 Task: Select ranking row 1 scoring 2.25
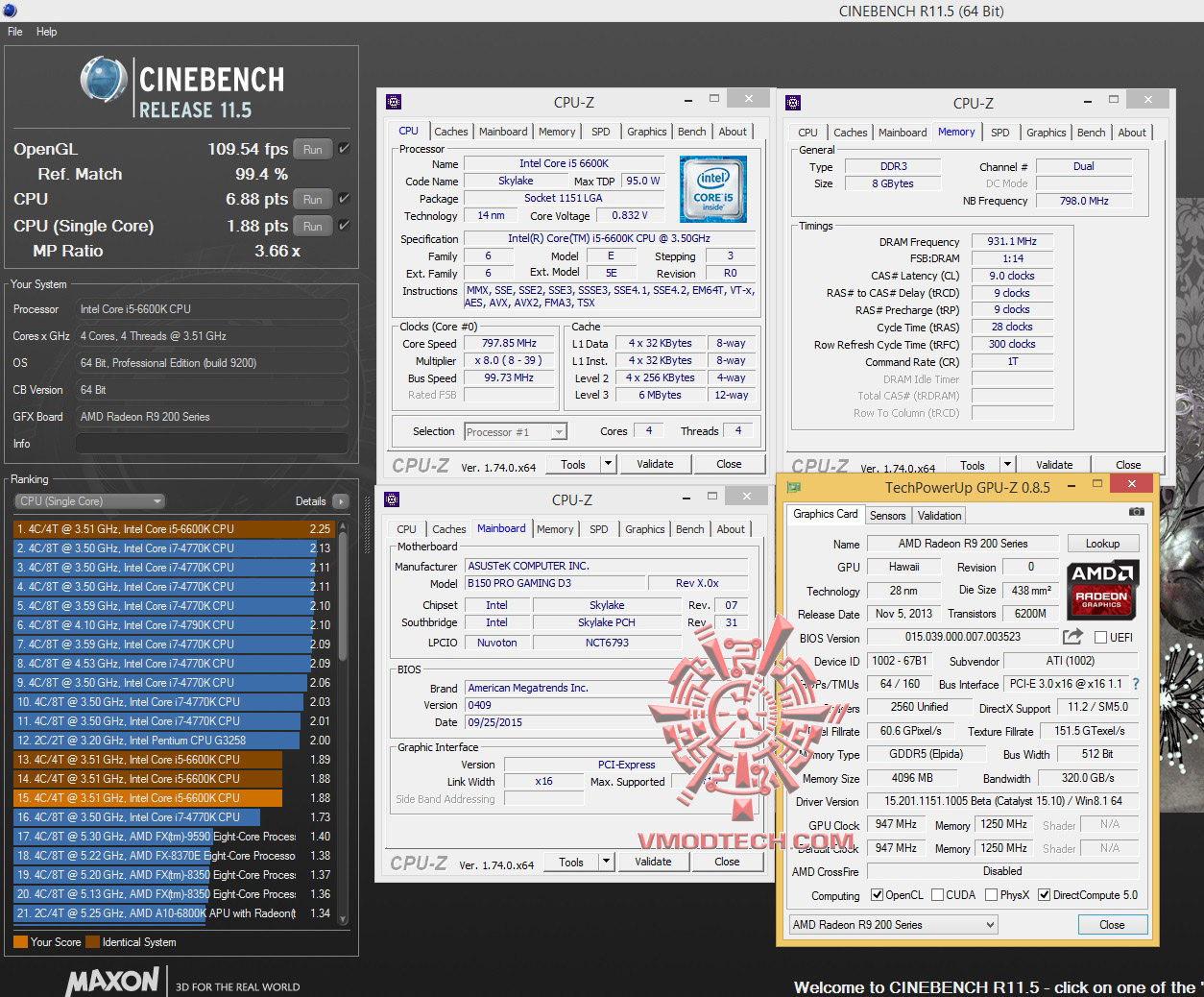coord(174,529)
